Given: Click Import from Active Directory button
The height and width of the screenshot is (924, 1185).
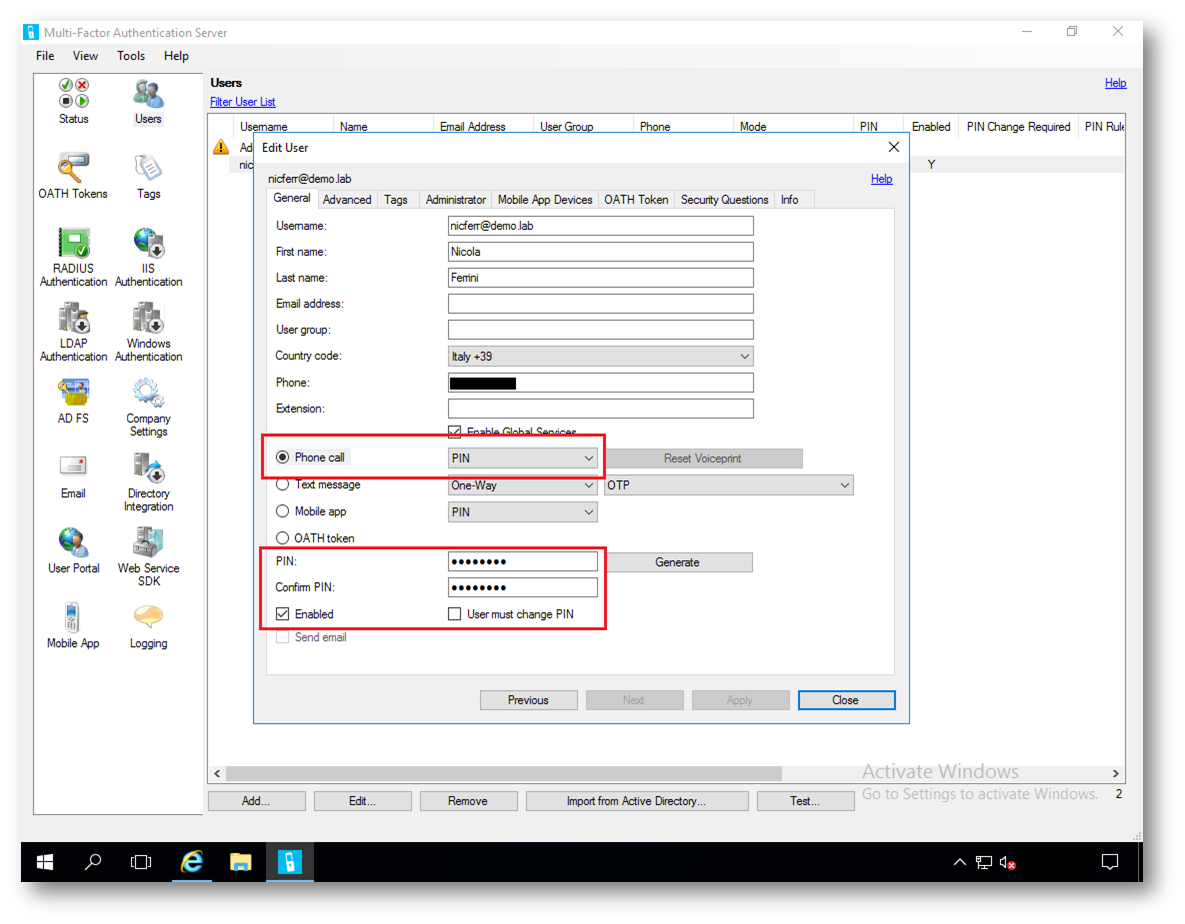Looking at the screenshot, I should click(x=637, y=801).
